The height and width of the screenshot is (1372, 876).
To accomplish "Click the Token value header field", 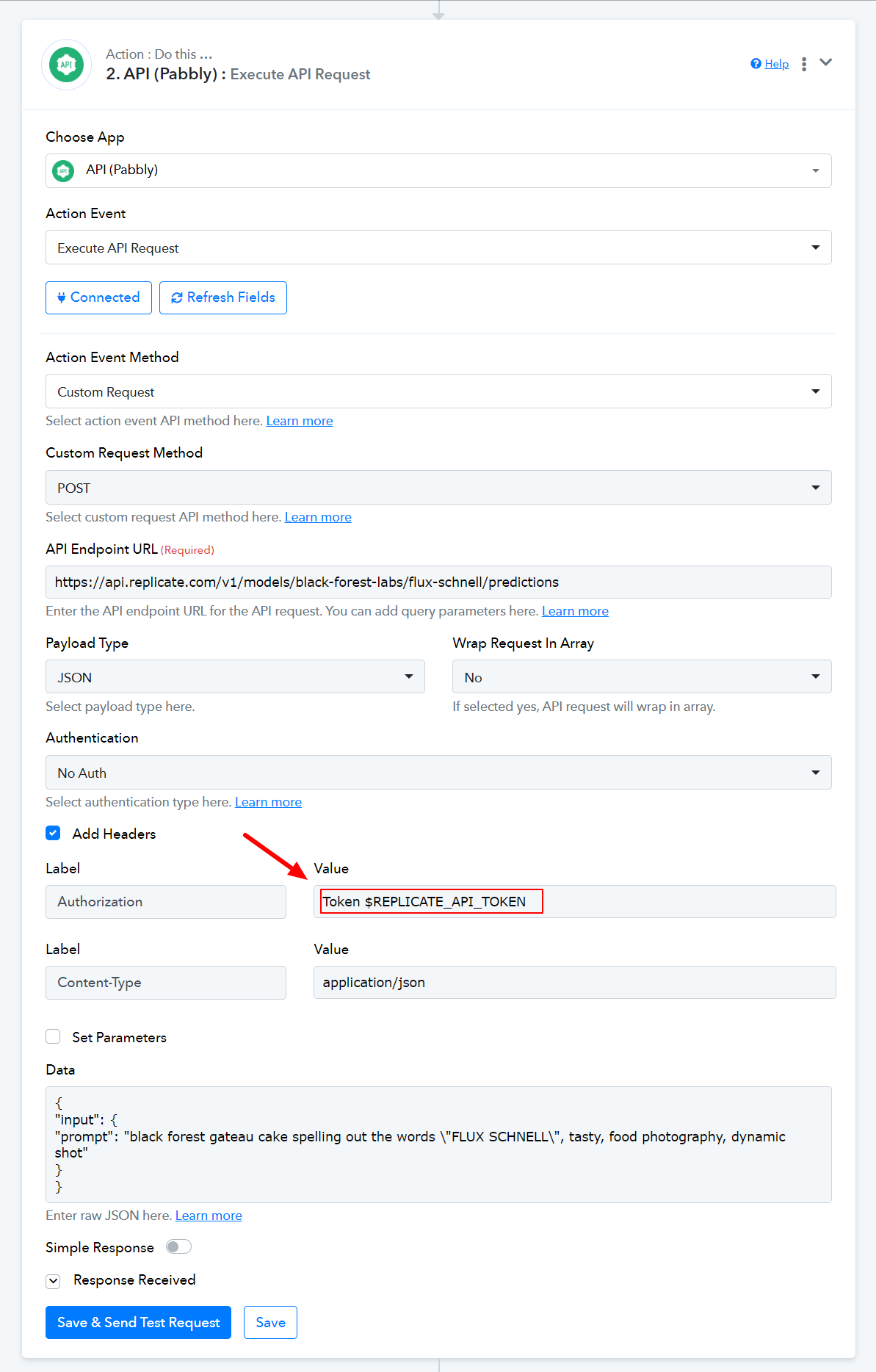I will [x=575, y=902].
